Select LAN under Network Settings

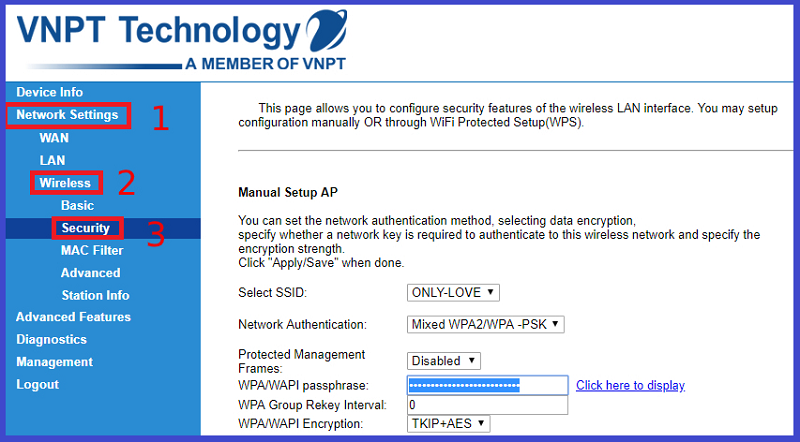click(52, 160)
